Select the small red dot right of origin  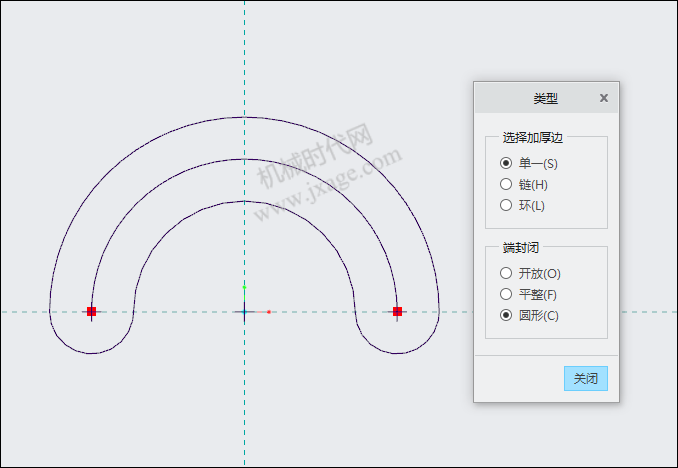pyautogui.click(x=269, y=312)
